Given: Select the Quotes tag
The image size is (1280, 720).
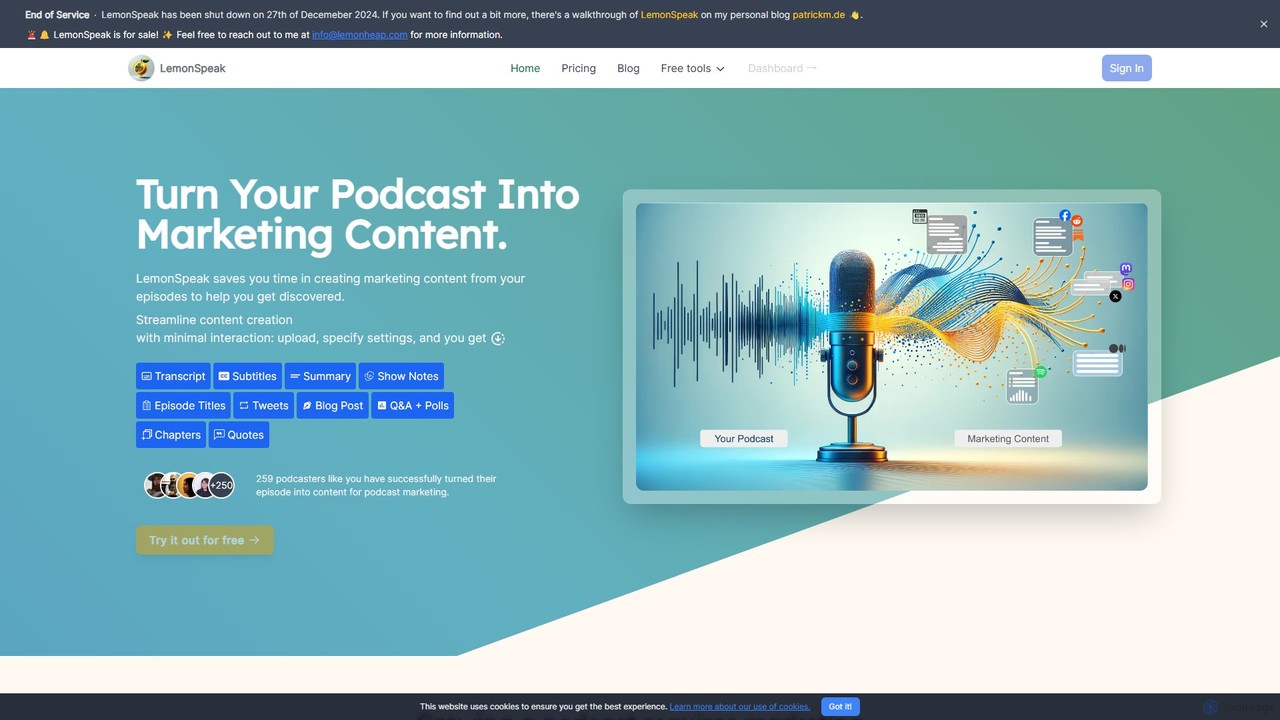Looking at the screenshot, I should point(239,434).
